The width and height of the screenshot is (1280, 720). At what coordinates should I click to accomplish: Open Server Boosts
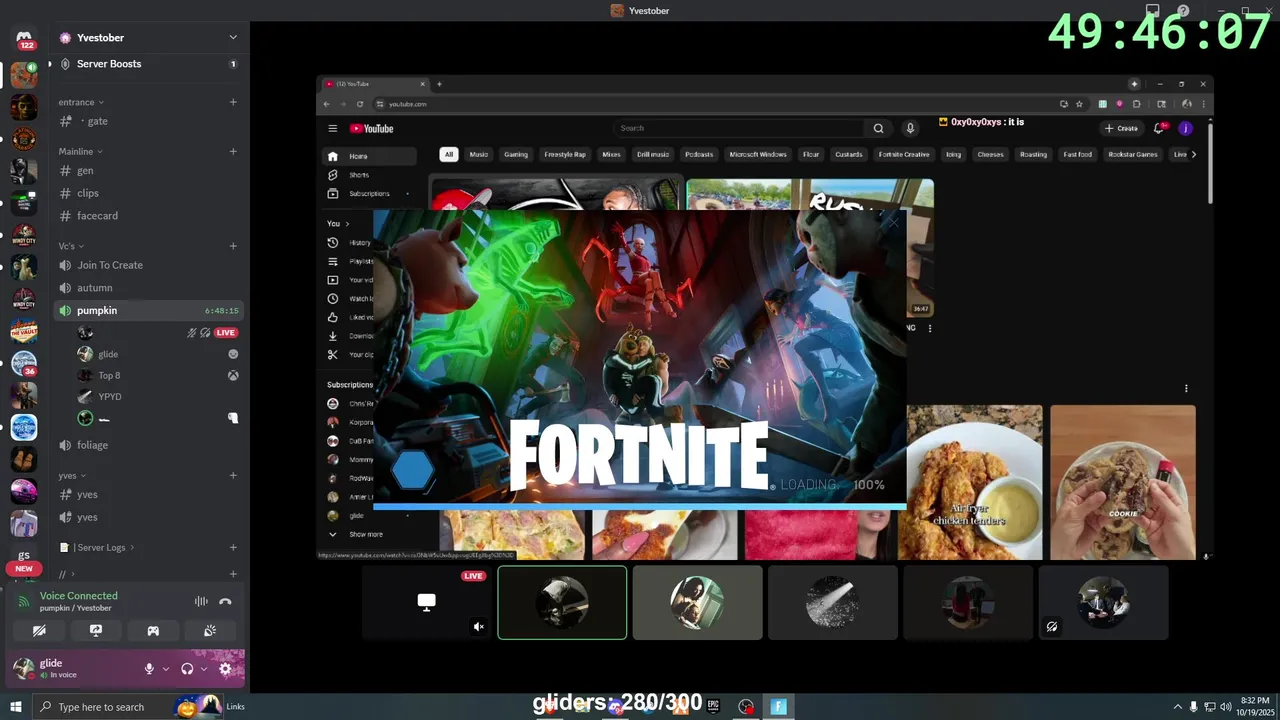tap(149, 64)
